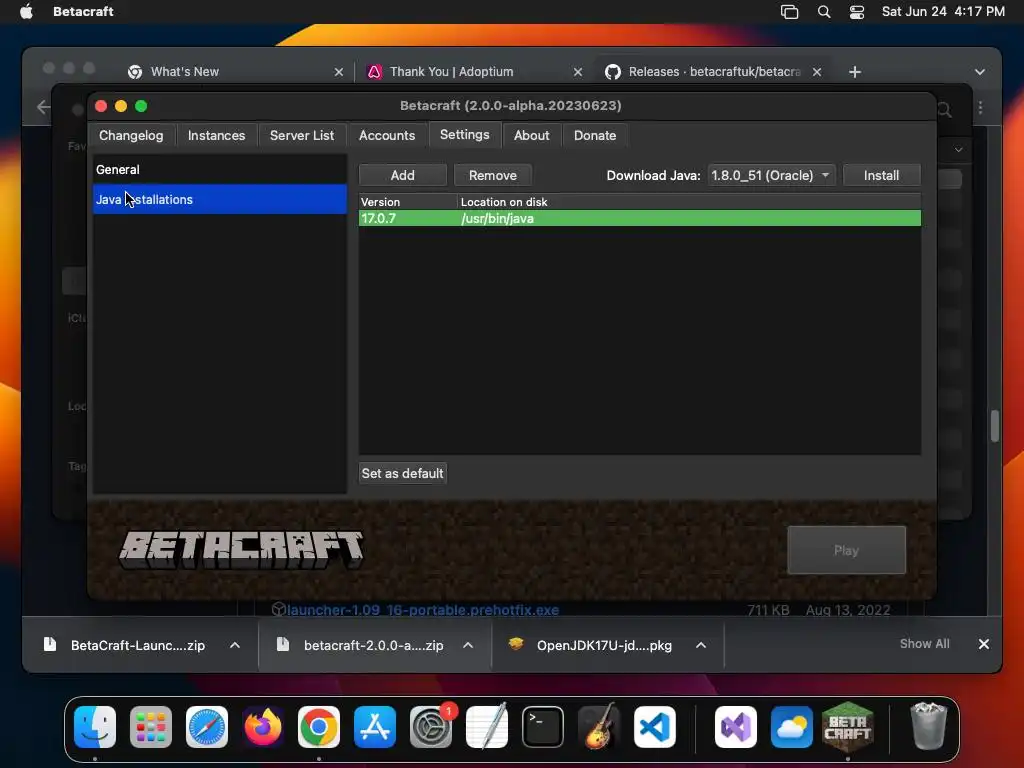Open GarageBand in the dock
Screen dimensions: 1024x768
click(599, 727)
